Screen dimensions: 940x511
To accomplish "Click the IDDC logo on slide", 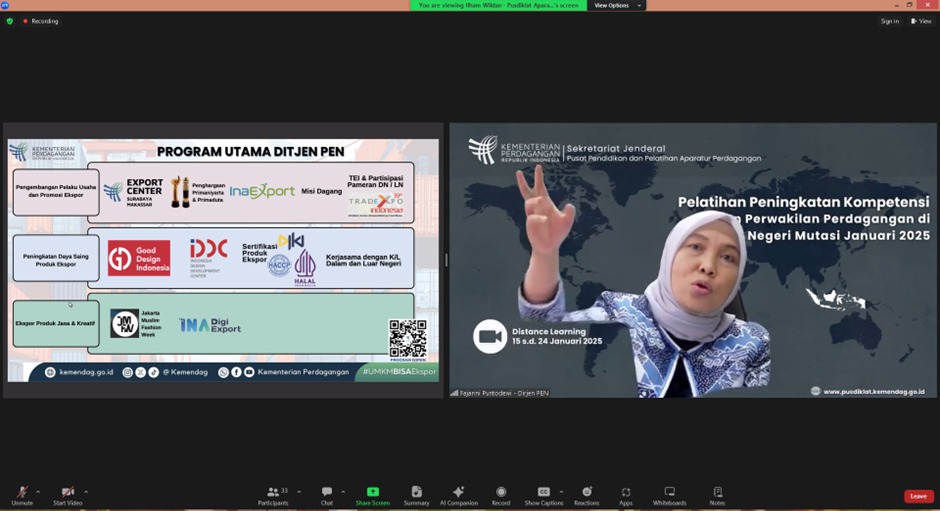I will (209, 257).
